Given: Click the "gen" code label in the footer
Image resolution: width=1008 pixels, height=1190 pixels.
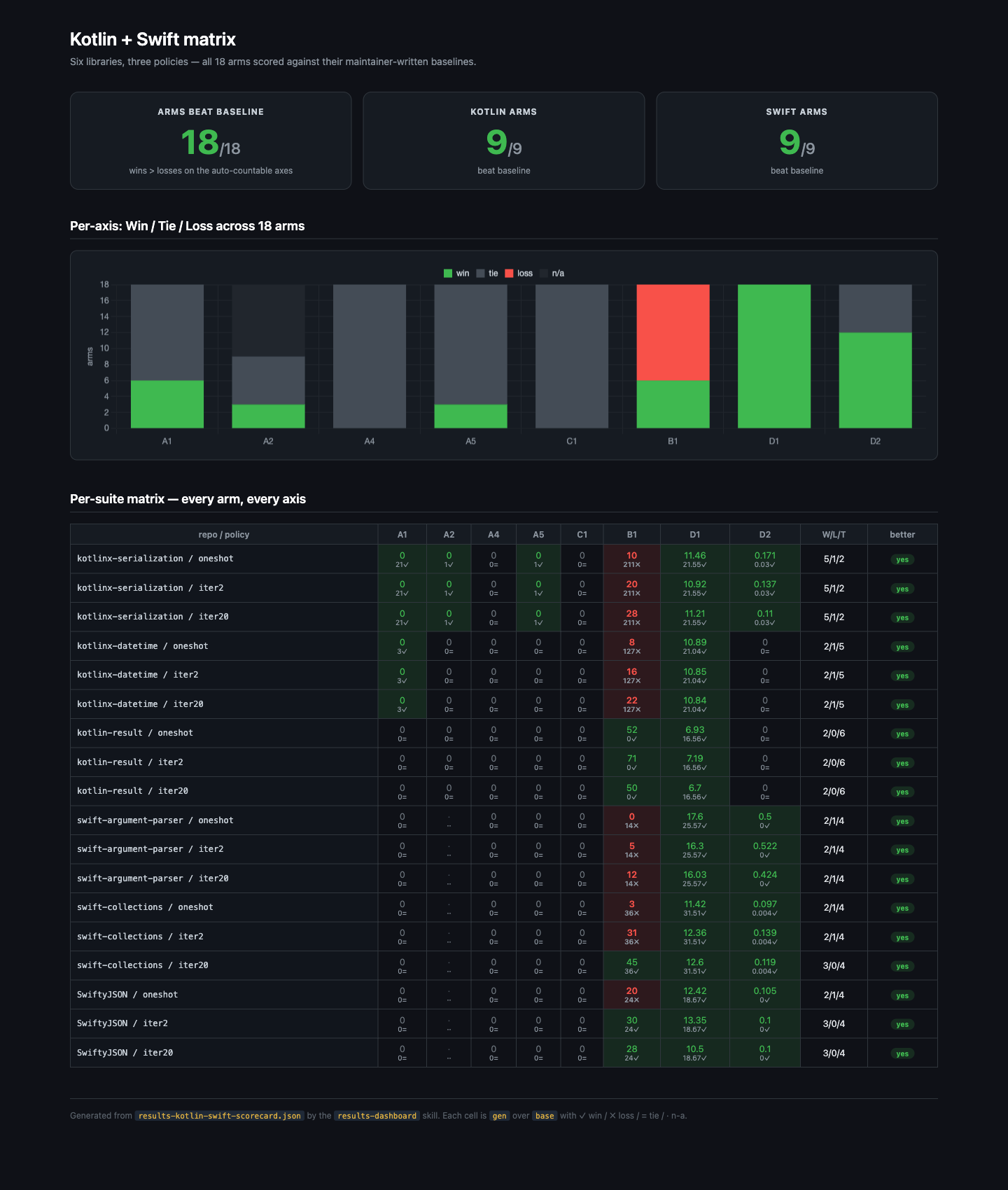Looking at the screenshot, I should pos(499,1116).
